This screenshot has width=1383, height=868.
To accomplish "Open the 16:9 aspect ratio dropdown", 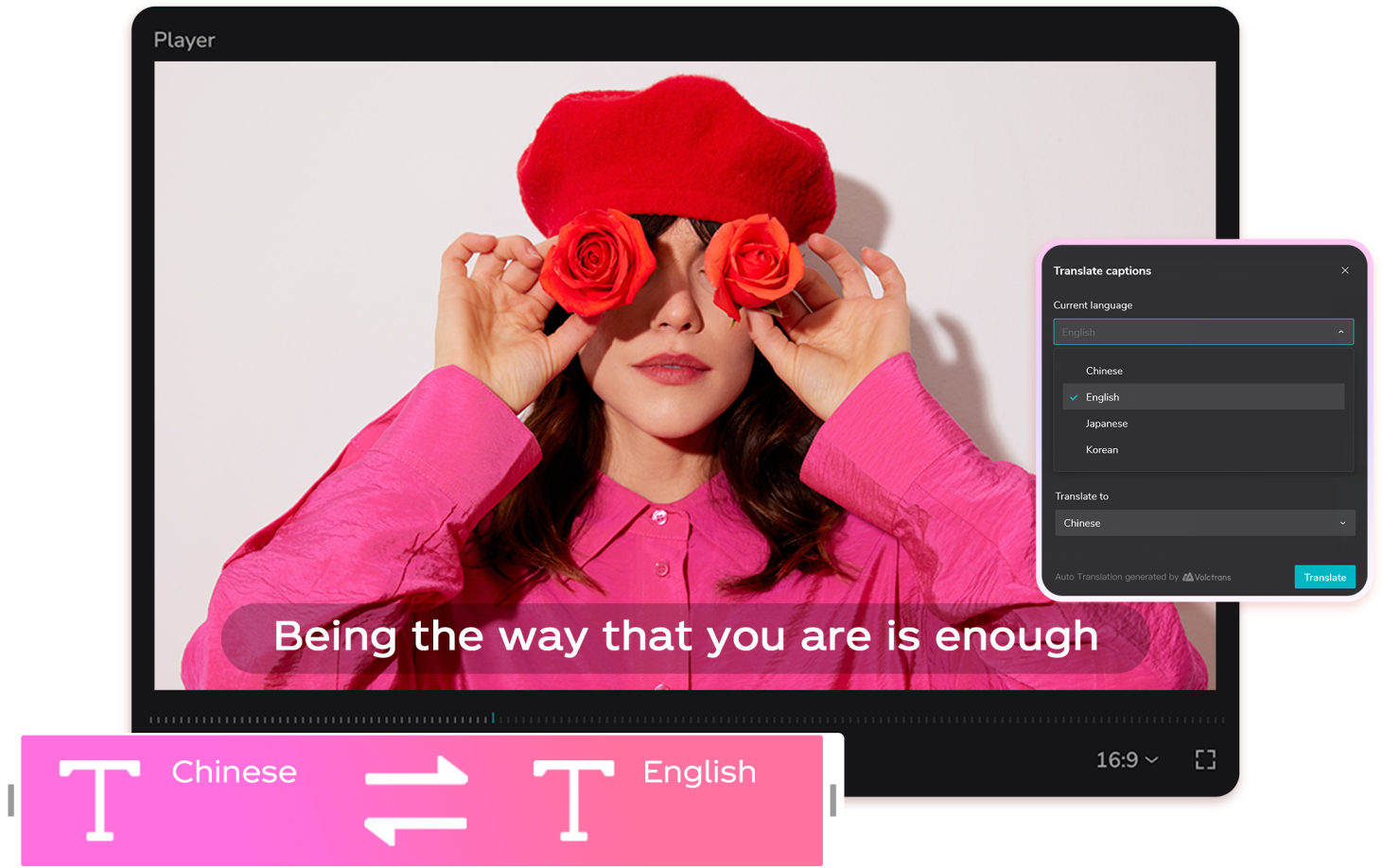I will point(1127,760).
